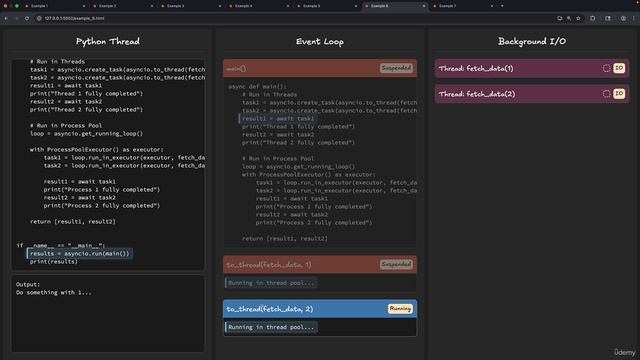Image resolution: width=640 pixels, height=360 pixels.
Task: Click the Thread: fetch_data(2) card
Action: 532,94
